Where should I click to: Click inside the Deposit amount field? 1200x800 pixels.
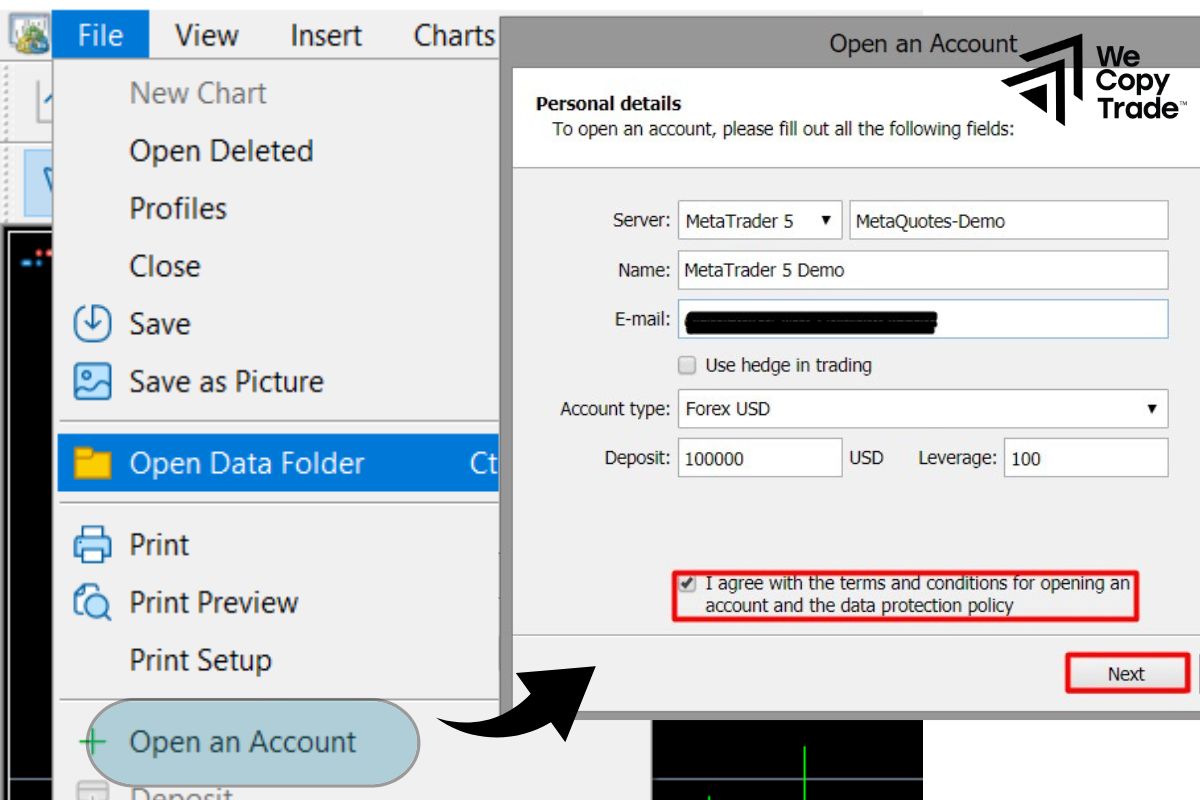[x=760, y=457]
